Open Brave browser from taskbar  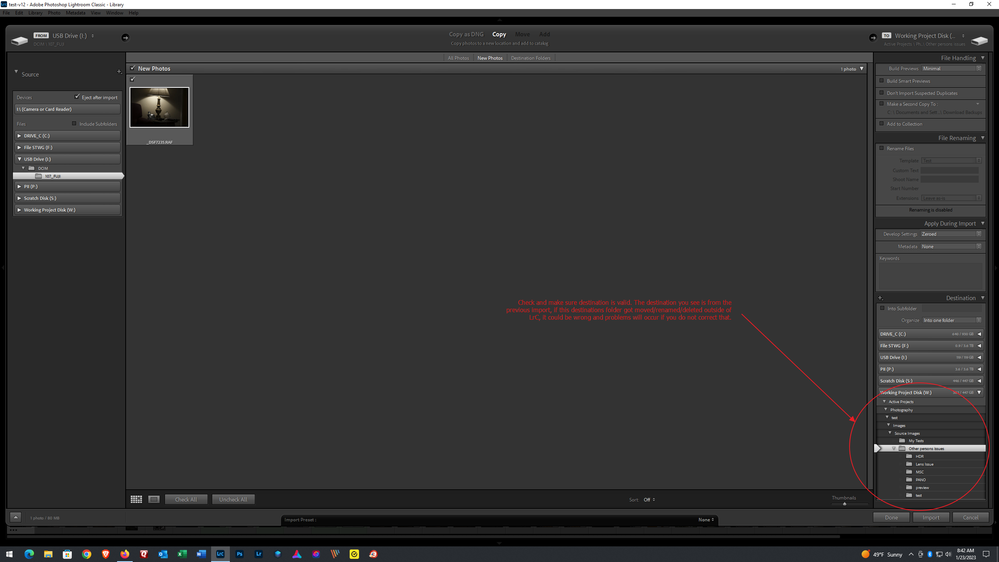tap(105, 554)
